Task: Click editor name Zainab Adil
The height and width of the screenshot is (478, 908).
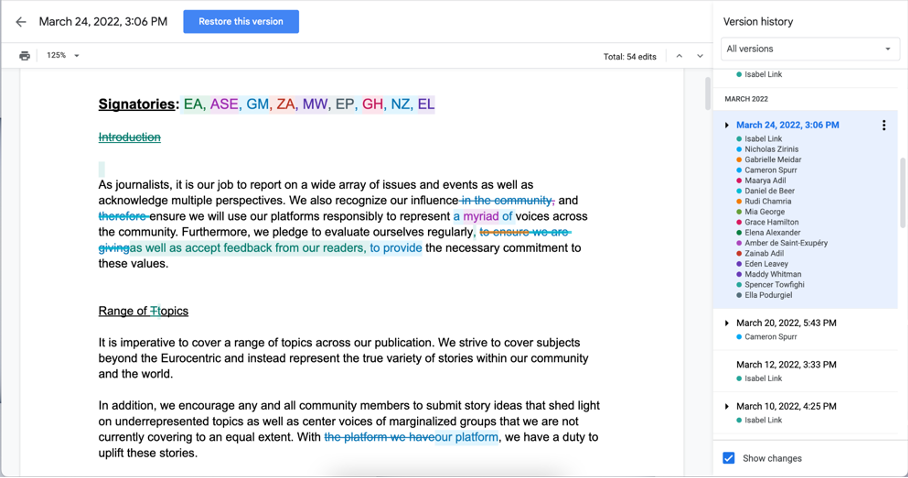Action: (764, 254)
